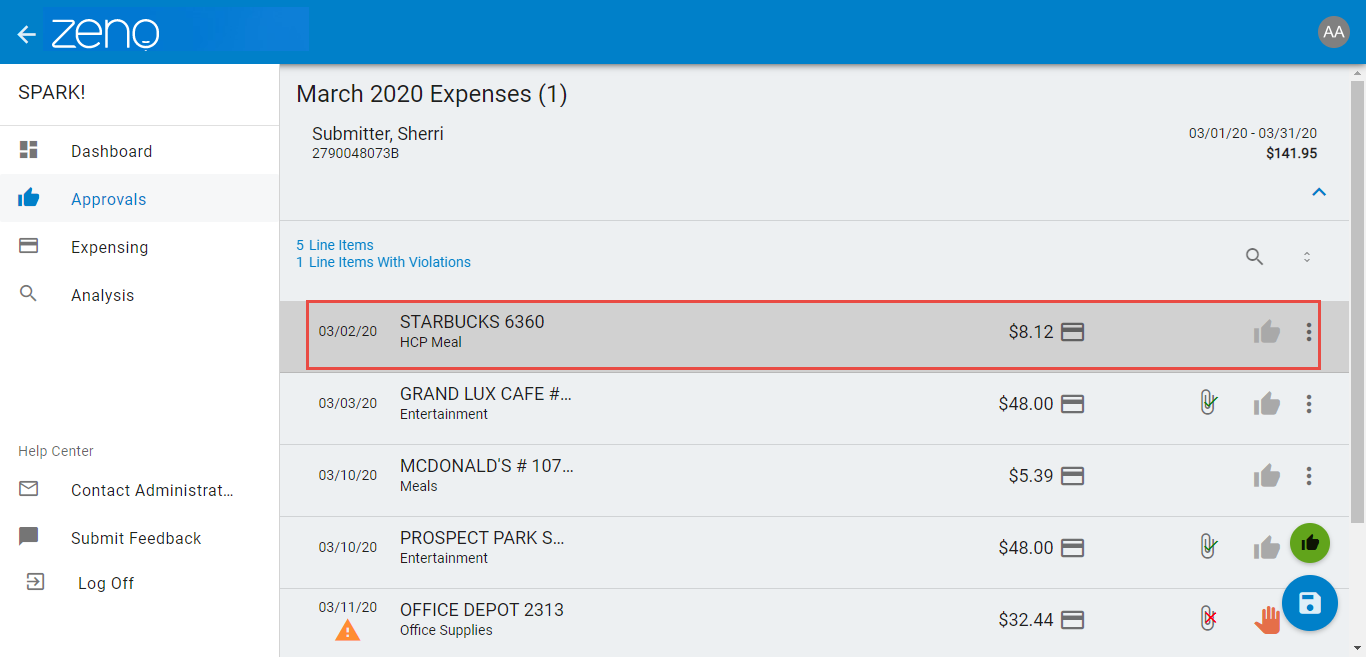
Task: Click the credit card icon on STARBUCKS row
Action: pyautogui.click(x=1075, y=331)
